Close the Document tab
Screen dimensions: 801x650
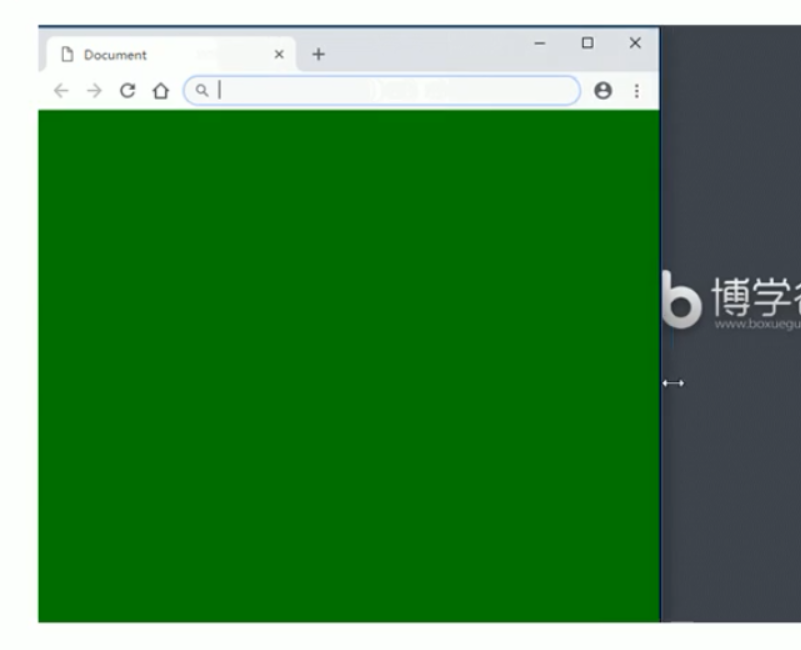tap(279, 54)
